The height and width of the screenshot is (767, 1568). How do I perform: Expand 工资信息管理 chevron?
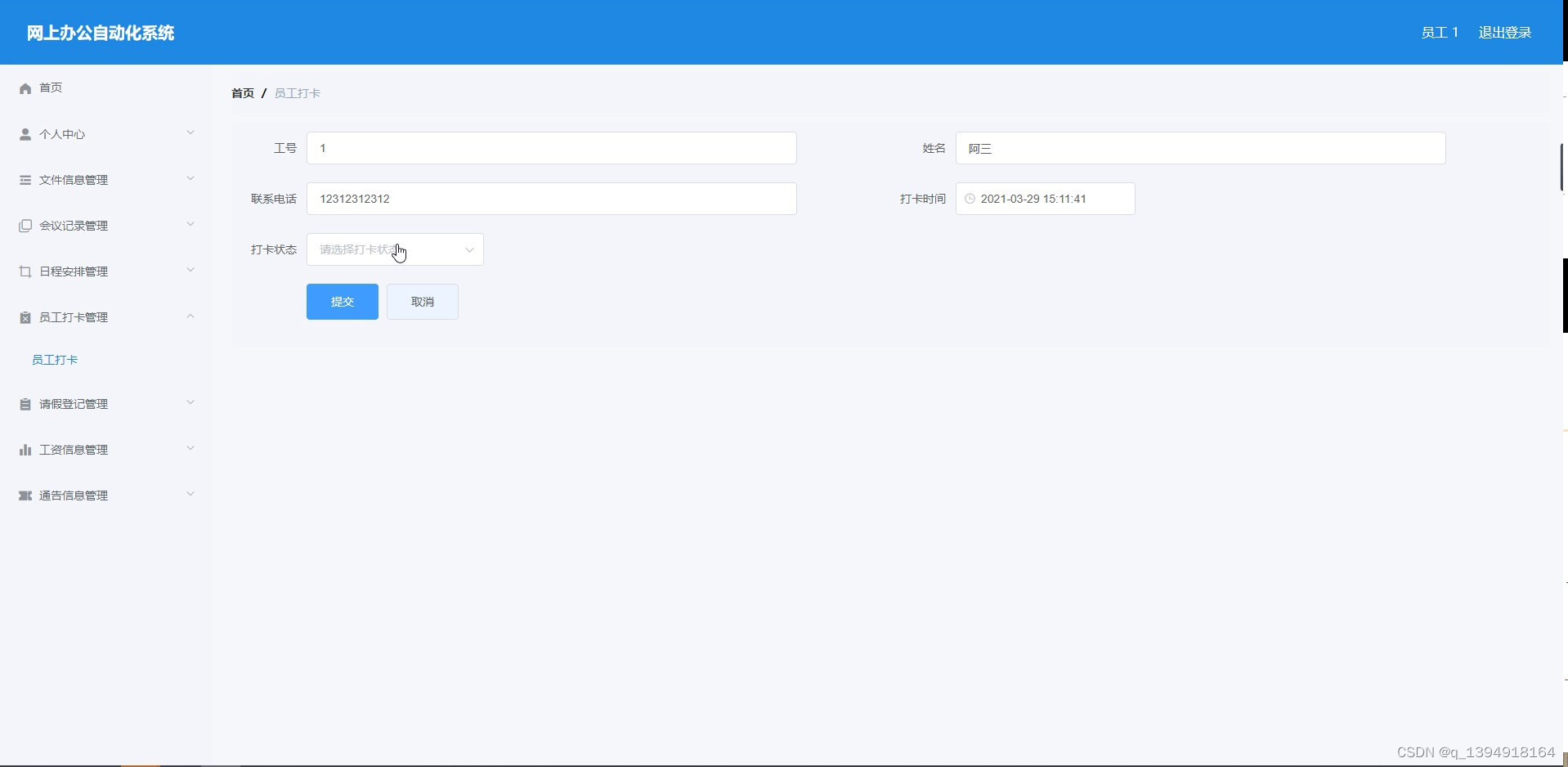[190, 448]
